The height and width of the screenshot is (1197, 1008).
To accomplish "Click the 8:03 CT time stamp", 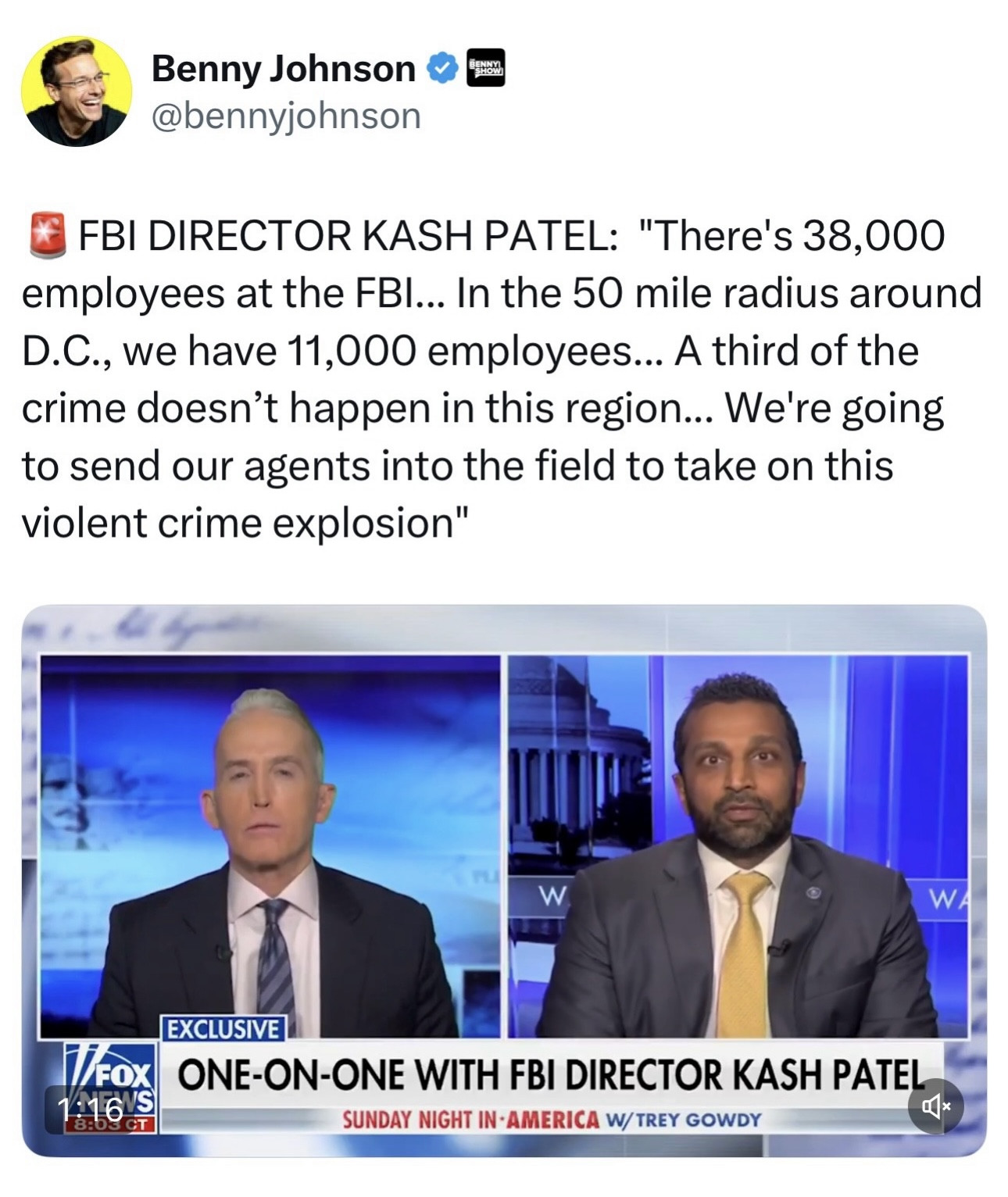I will (111, 1126).
